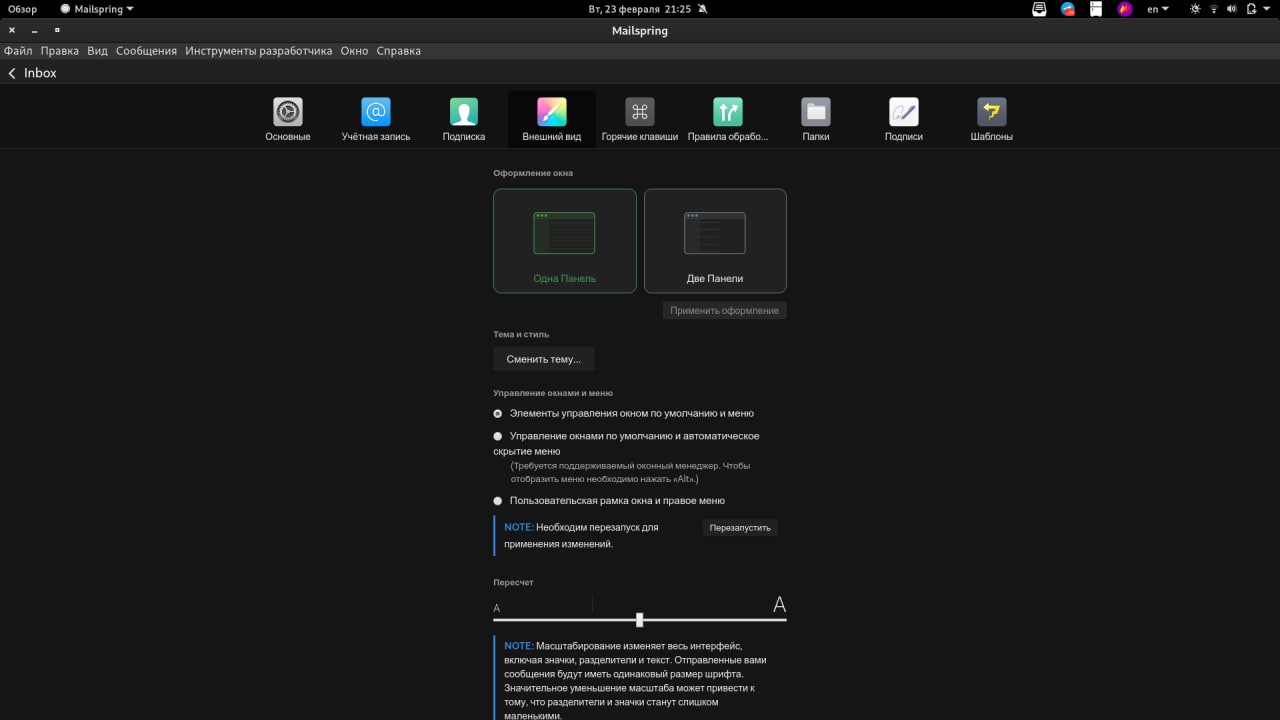This screenshot has width=1280, height=720.
Task: Open the night light brightness indicator
Action: [x=1195, y=9]
